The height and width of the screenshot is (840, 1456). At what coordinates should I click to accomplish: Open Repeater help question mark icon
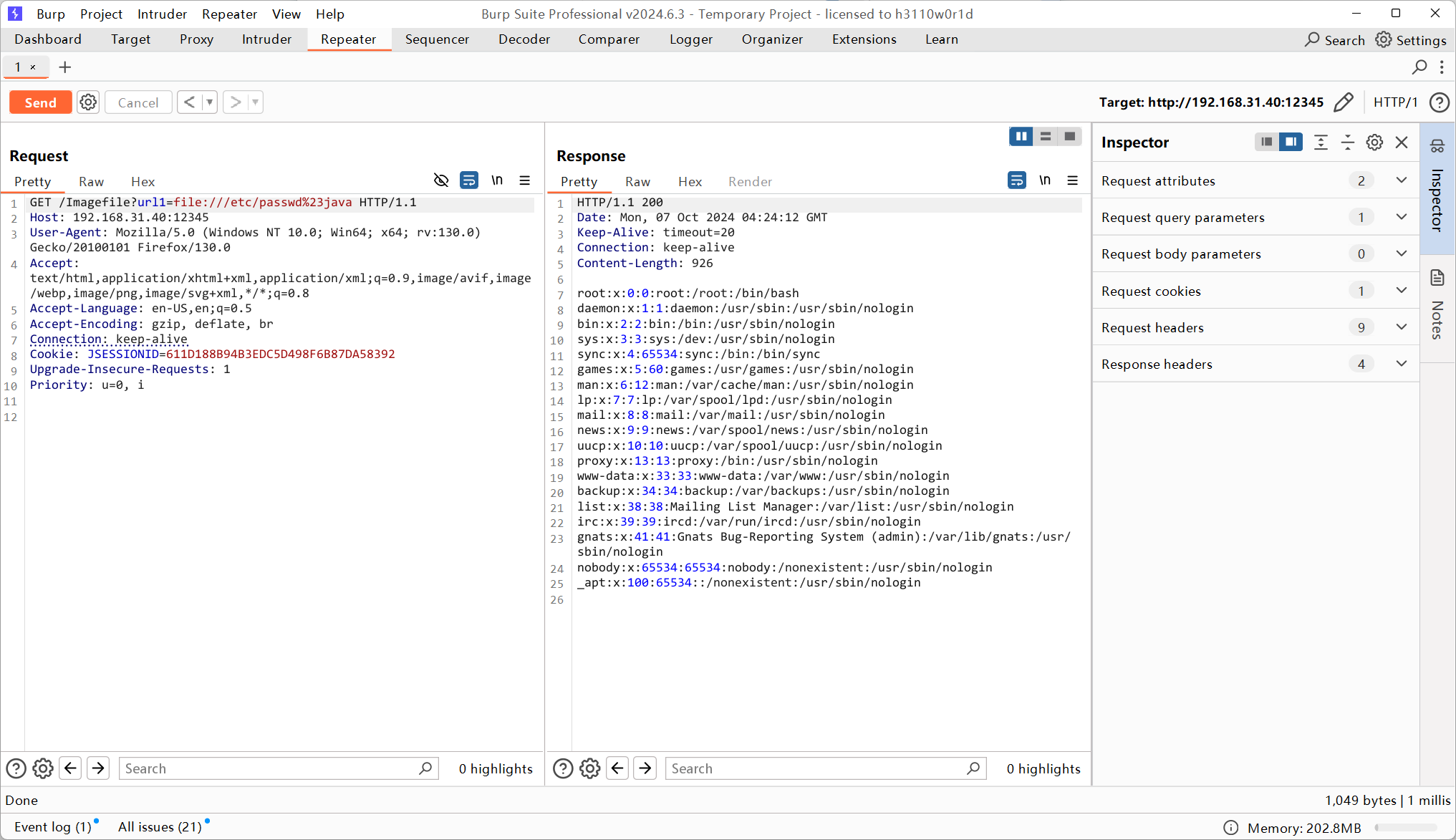tap(1439, 102)
